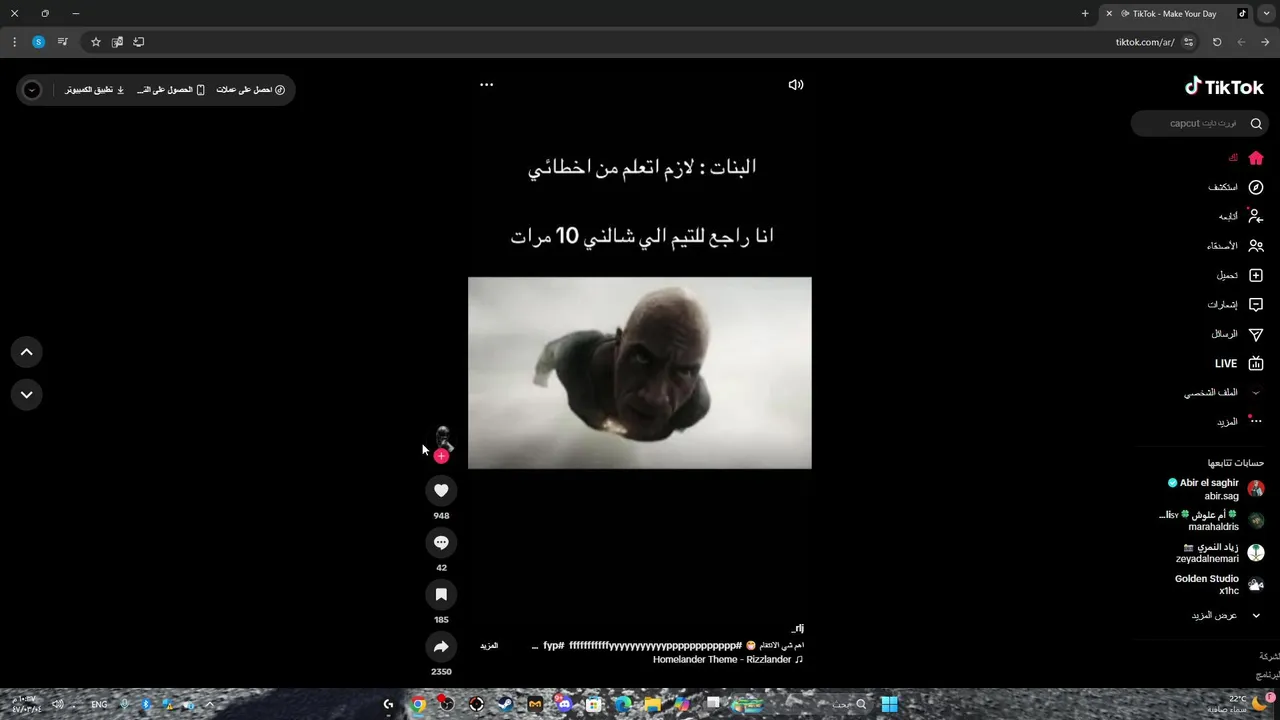The image size is (1280, 720).
Task: Like the video with the heart icon
Action: point(441,490)
